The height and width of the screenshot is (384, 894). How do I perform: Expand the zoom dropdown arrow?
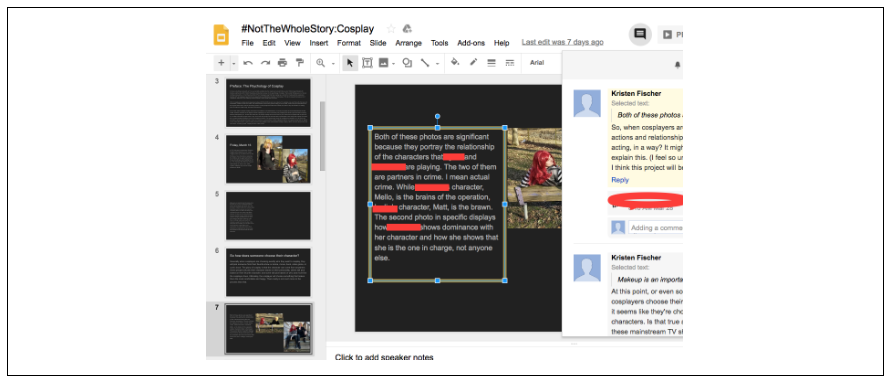coord(333,63)
